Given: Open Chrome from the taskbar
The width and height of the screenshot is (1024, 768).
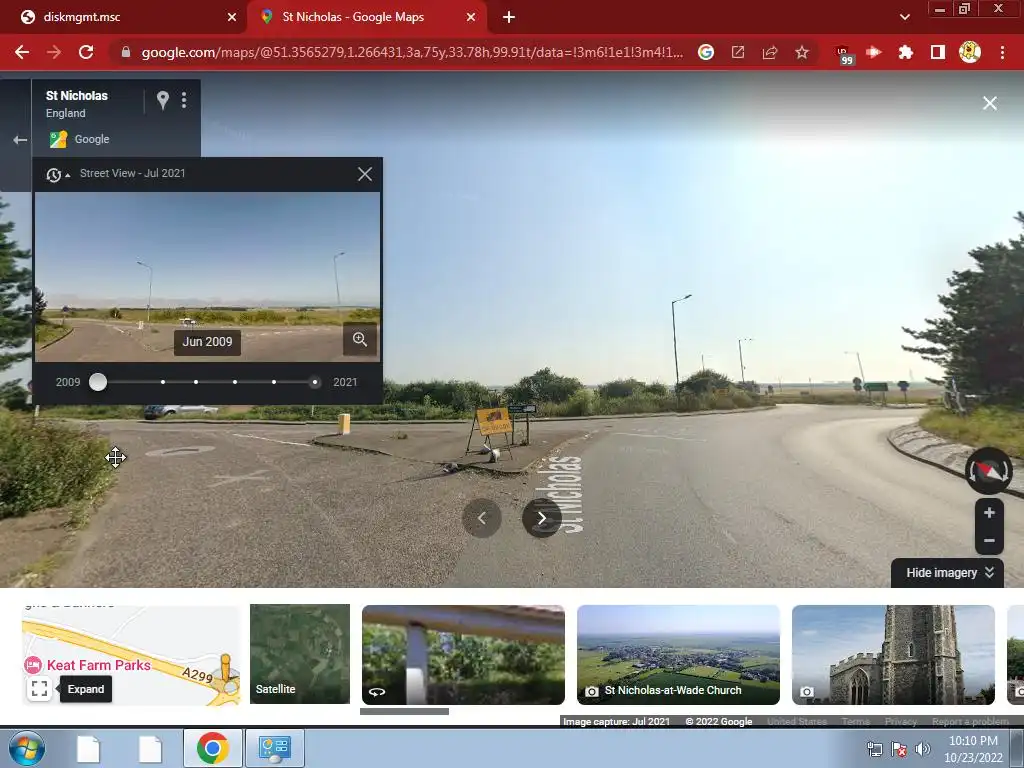Looking at the screenshot, I should [x=212, y=748].
